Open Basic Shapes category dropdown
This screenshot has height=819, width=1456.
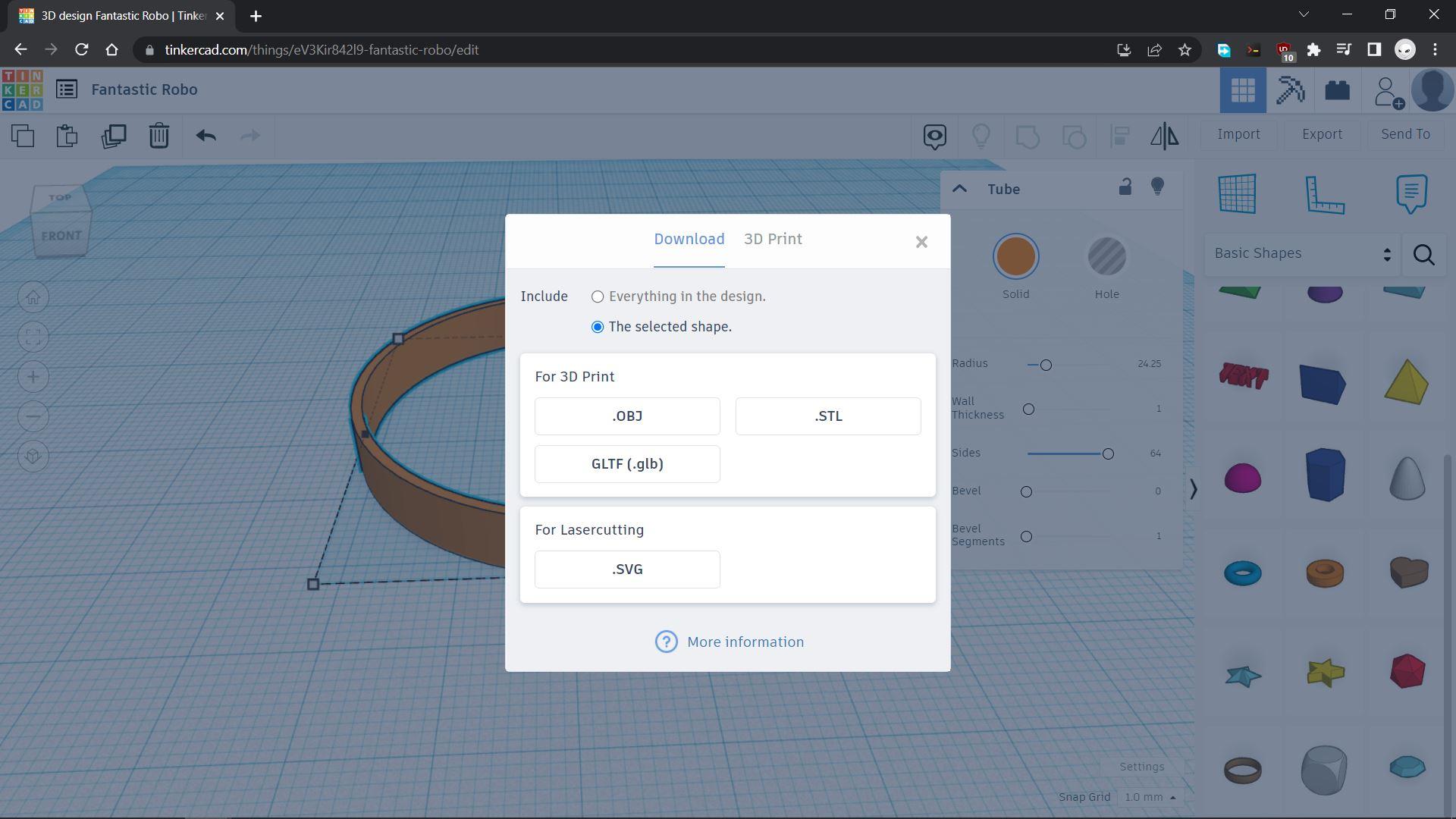1302,254
